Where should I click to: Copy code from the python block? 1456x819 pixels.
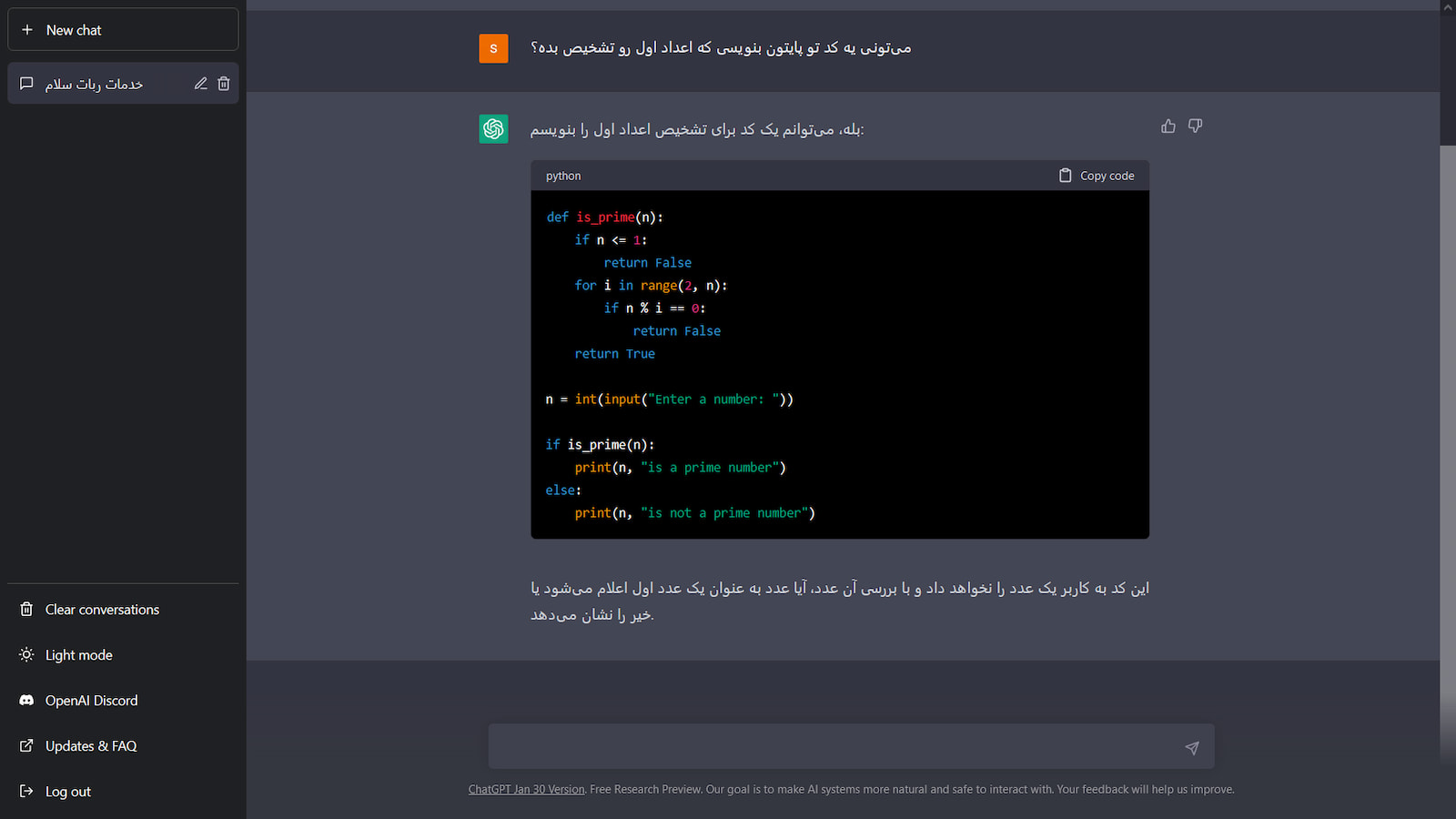(1097, 176)
